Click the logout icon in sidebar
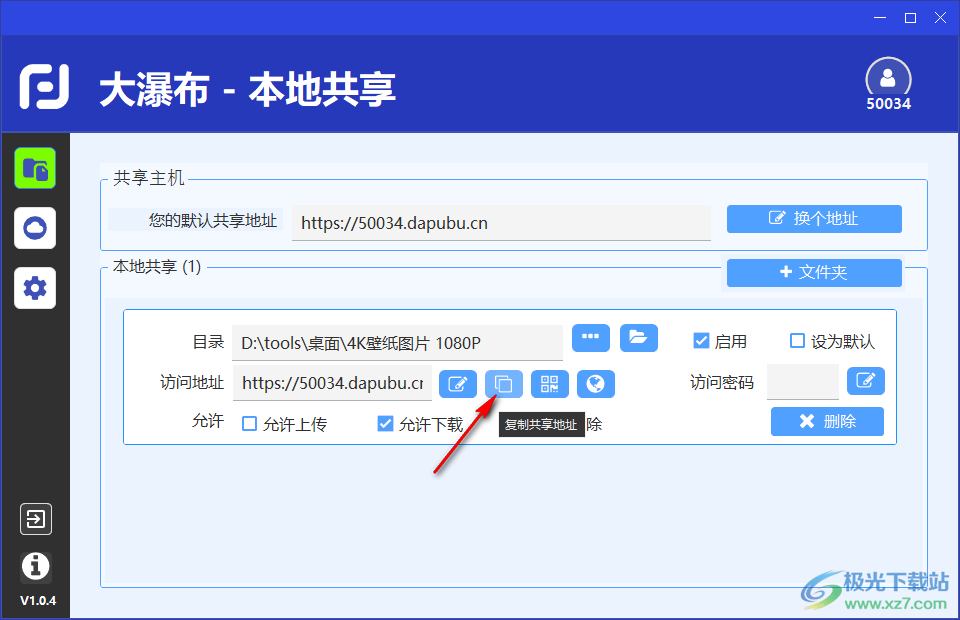 35,519
